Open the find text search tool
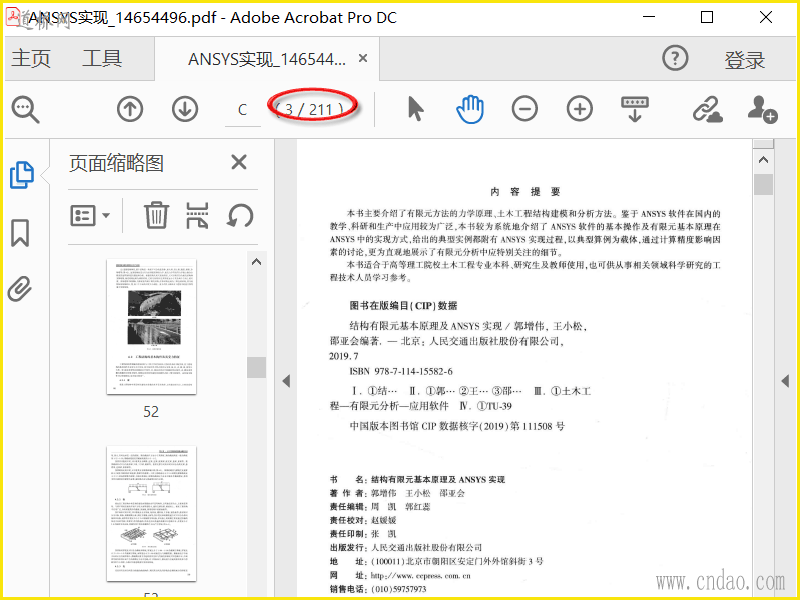Image resolution: width=800 pixels, height=600 pixels. [26, 109]
